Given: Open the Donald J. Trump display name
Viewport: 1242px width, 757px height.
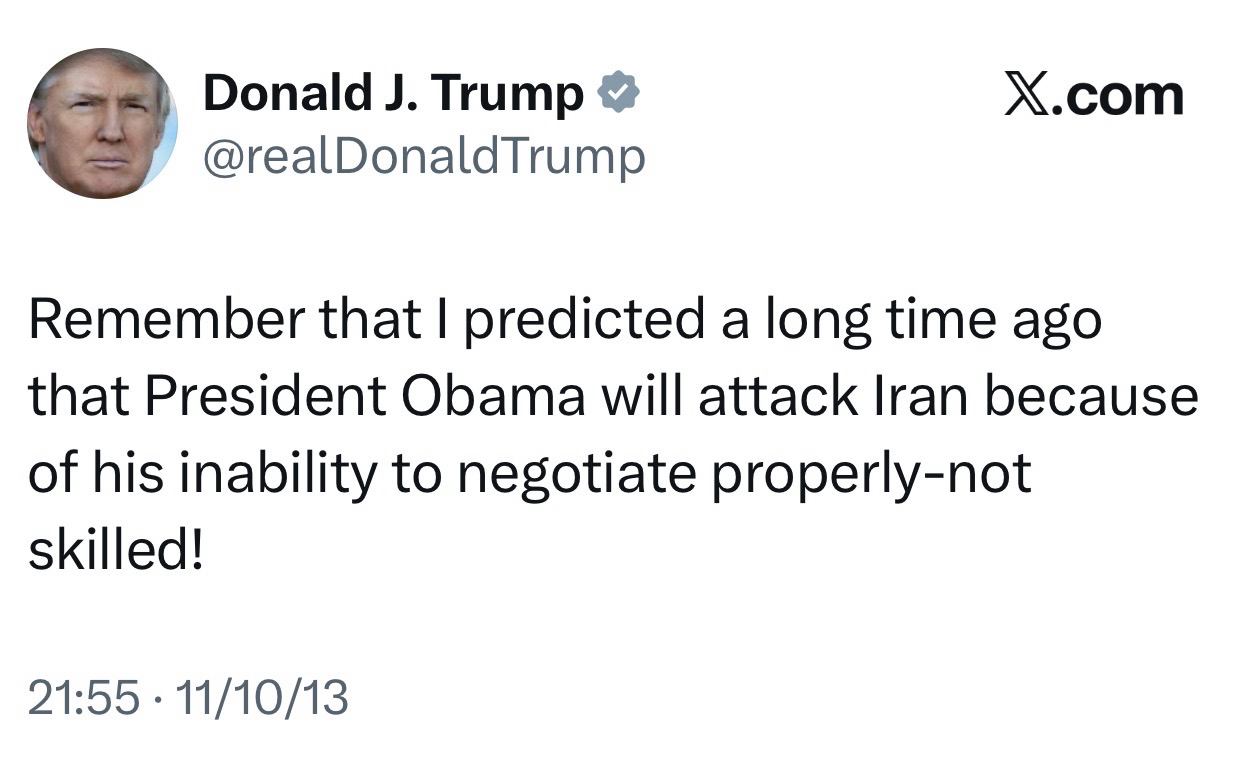Looking at the screenshot, I should click(393, 95).
